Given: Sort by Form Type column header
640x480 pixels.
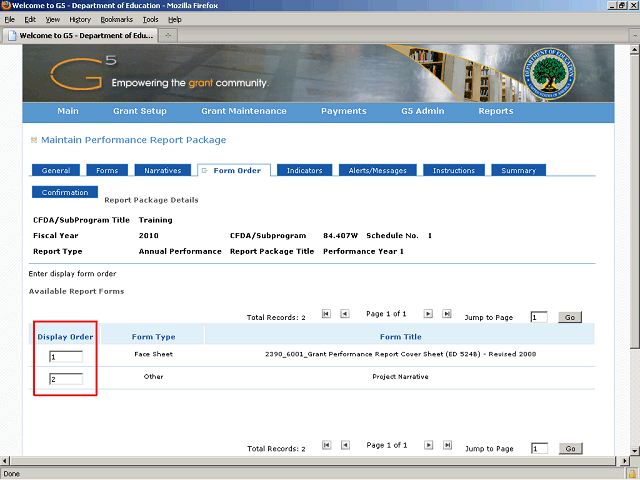Looking at the screenshot, I should coord(153,337).
